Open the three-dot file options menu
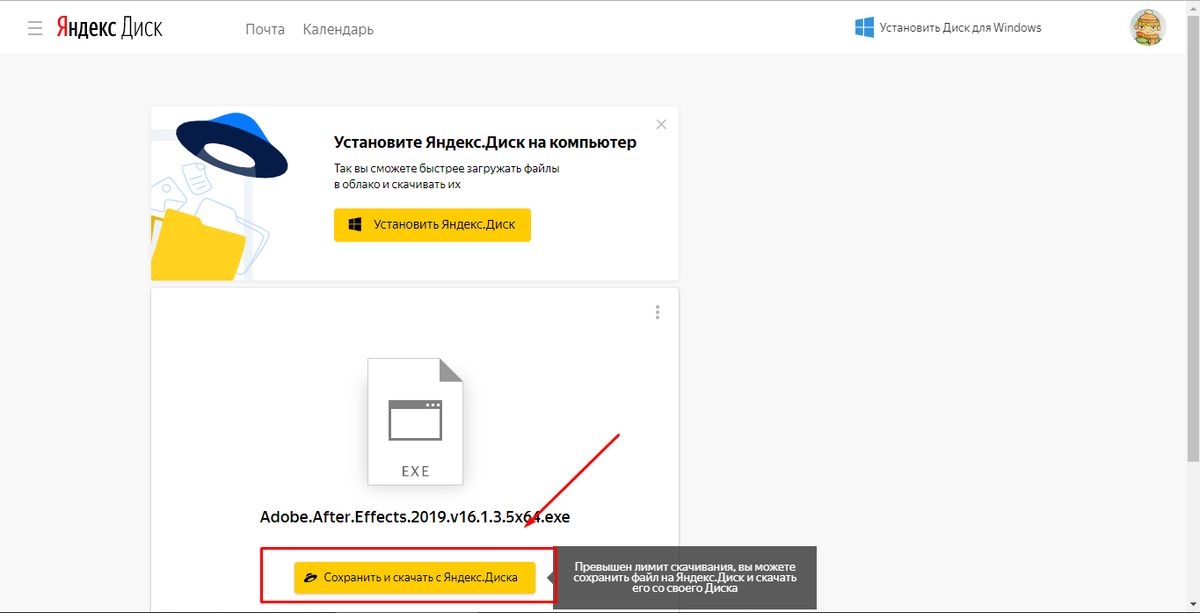Viewport: 1200px width, 613px height. [657, 312]
